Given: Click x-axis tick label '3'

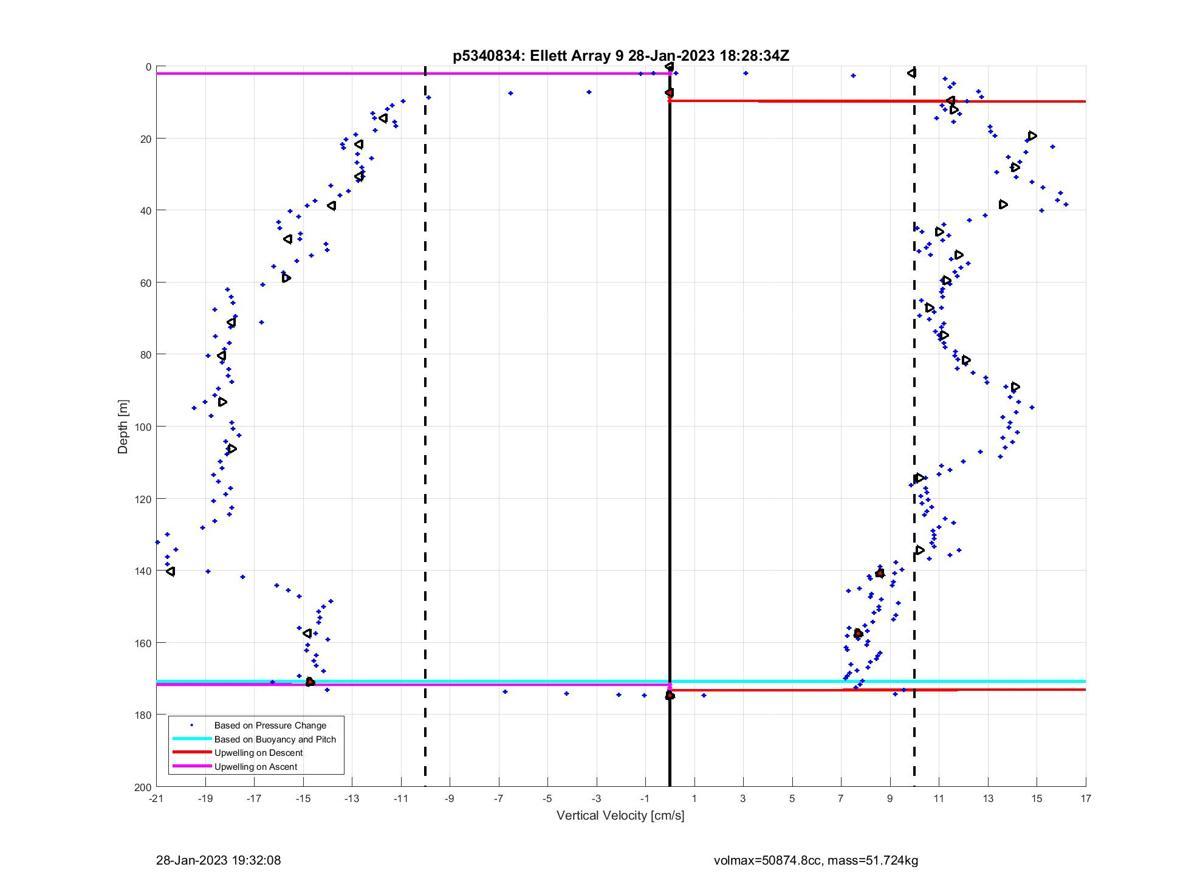Looking at the screenshot, I should click(x=743, y=798).
